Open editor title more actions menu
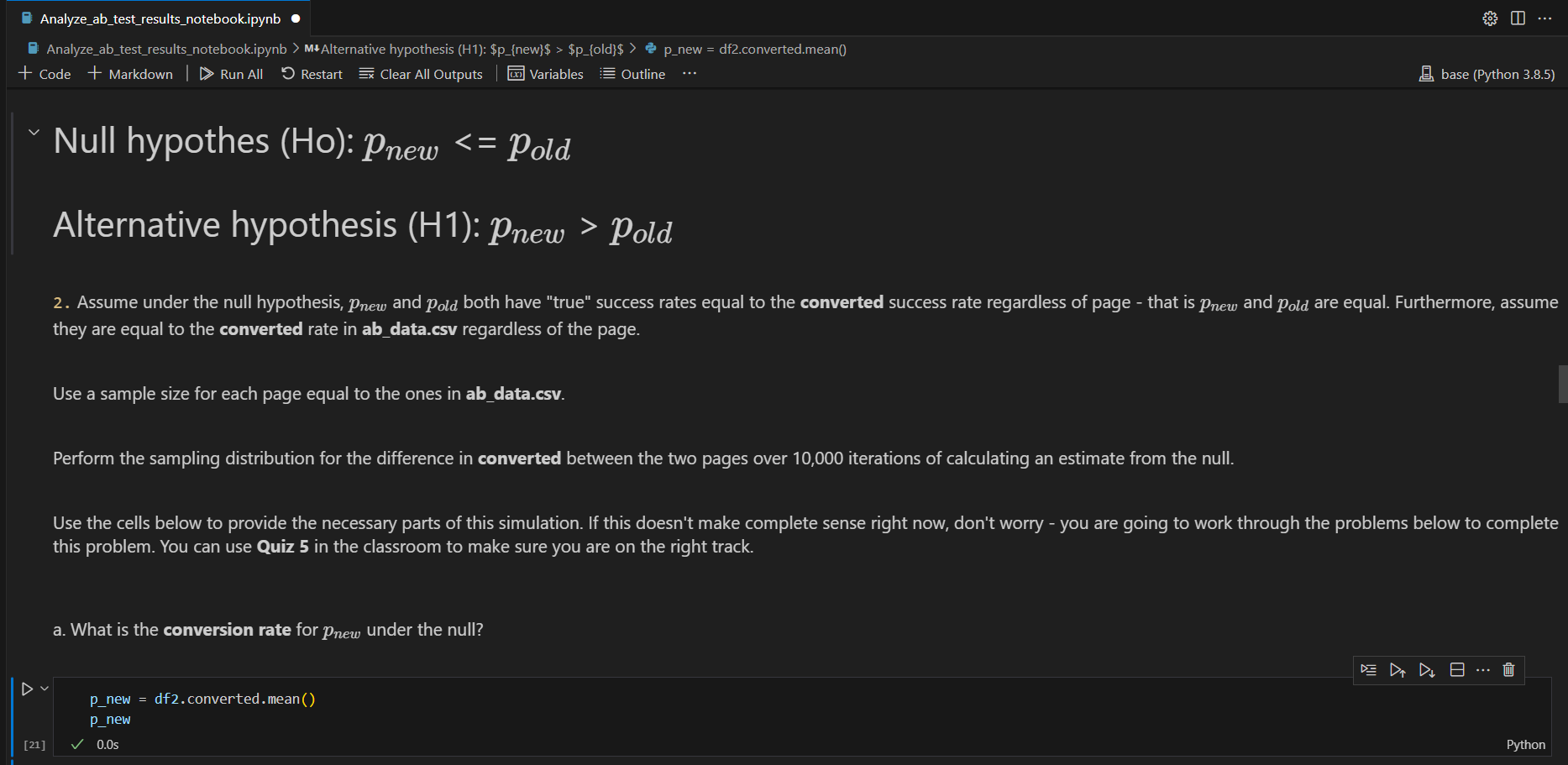Screen dimensions: 1568x765 pos(1544,18)
